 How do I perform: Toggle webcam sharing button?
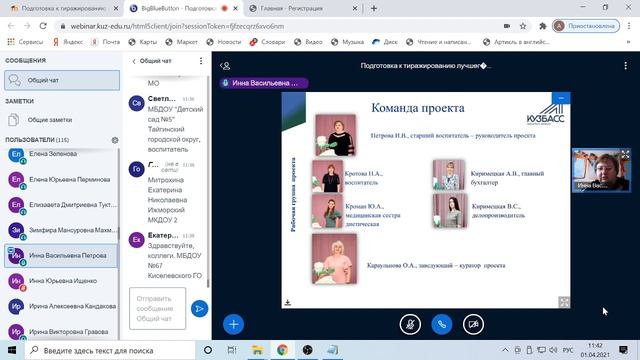coord(473,324)
